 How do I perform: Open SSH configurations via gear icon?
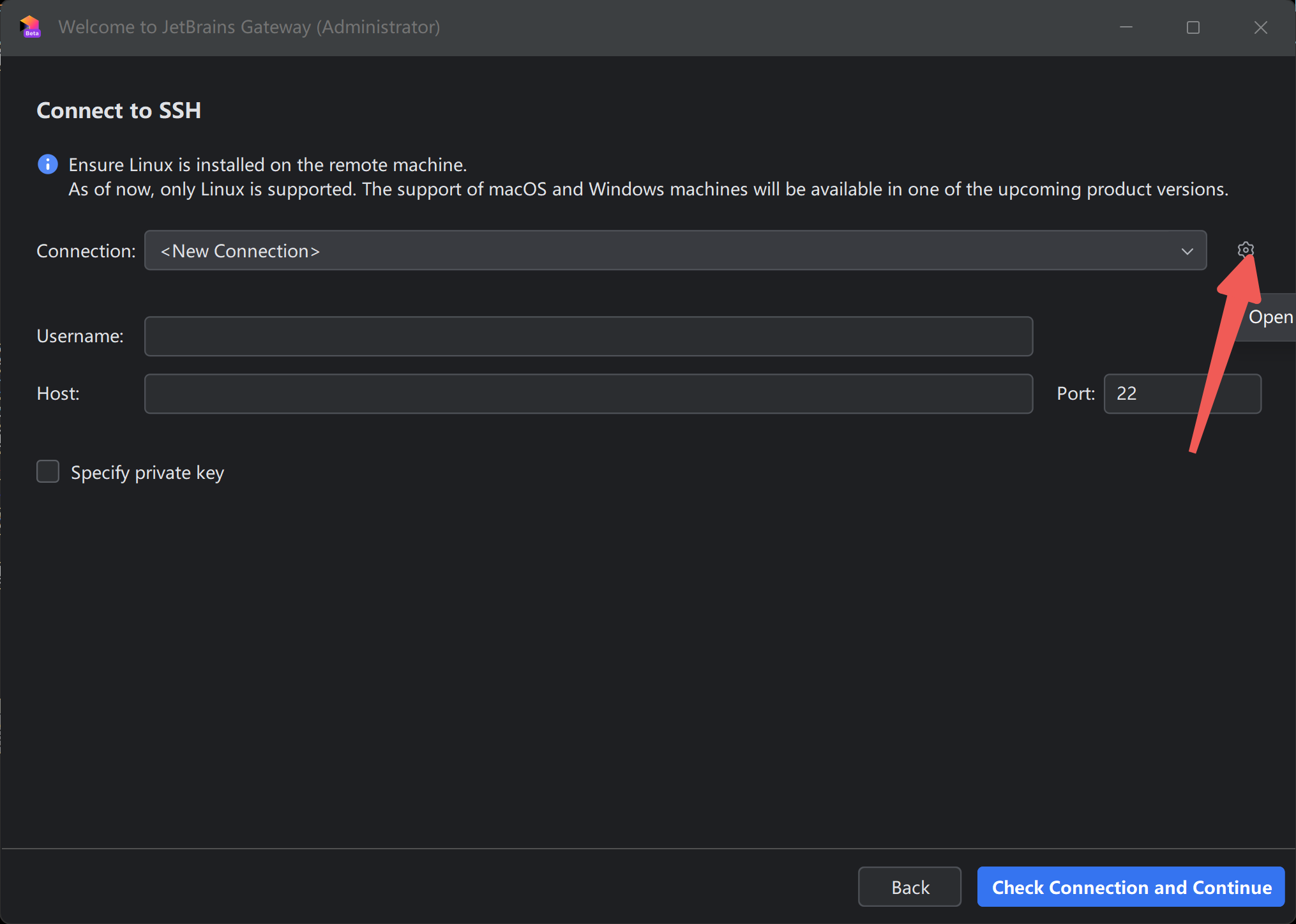(1245, 250)
